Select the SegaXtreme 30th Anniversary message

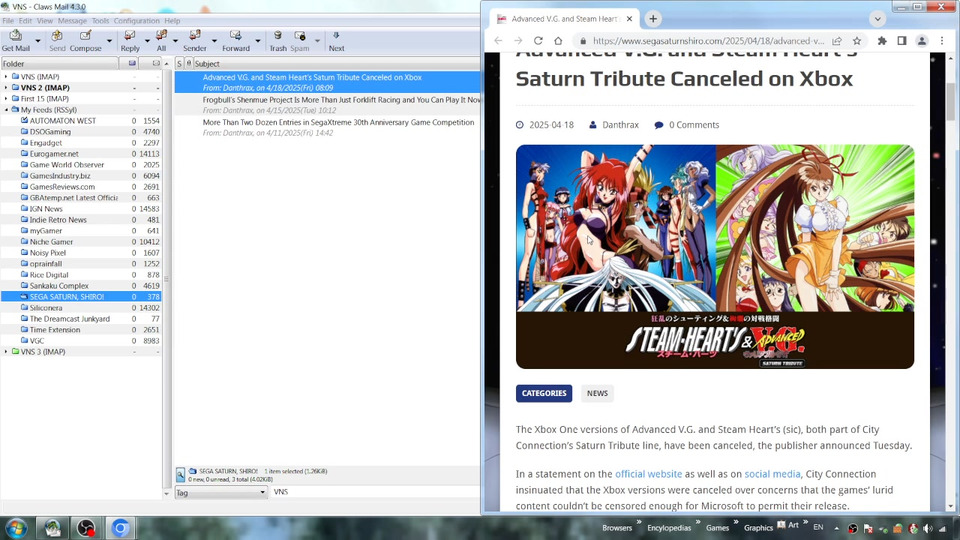pyautogui.click(x=328, y=127)
